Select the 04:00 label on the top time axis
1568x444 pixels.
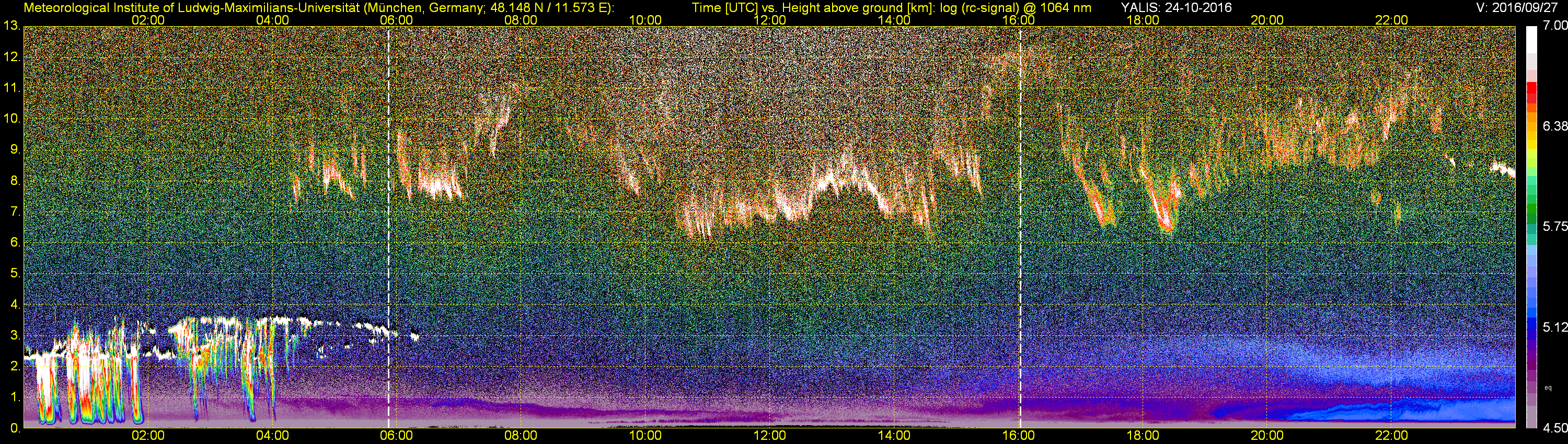272,20
